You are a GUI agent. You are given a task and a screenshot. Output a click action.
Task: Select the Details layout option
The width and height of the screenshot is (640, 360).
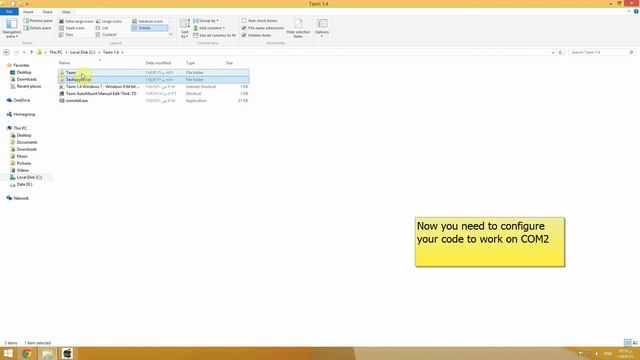pyautogui.click(x=149, y=28)
